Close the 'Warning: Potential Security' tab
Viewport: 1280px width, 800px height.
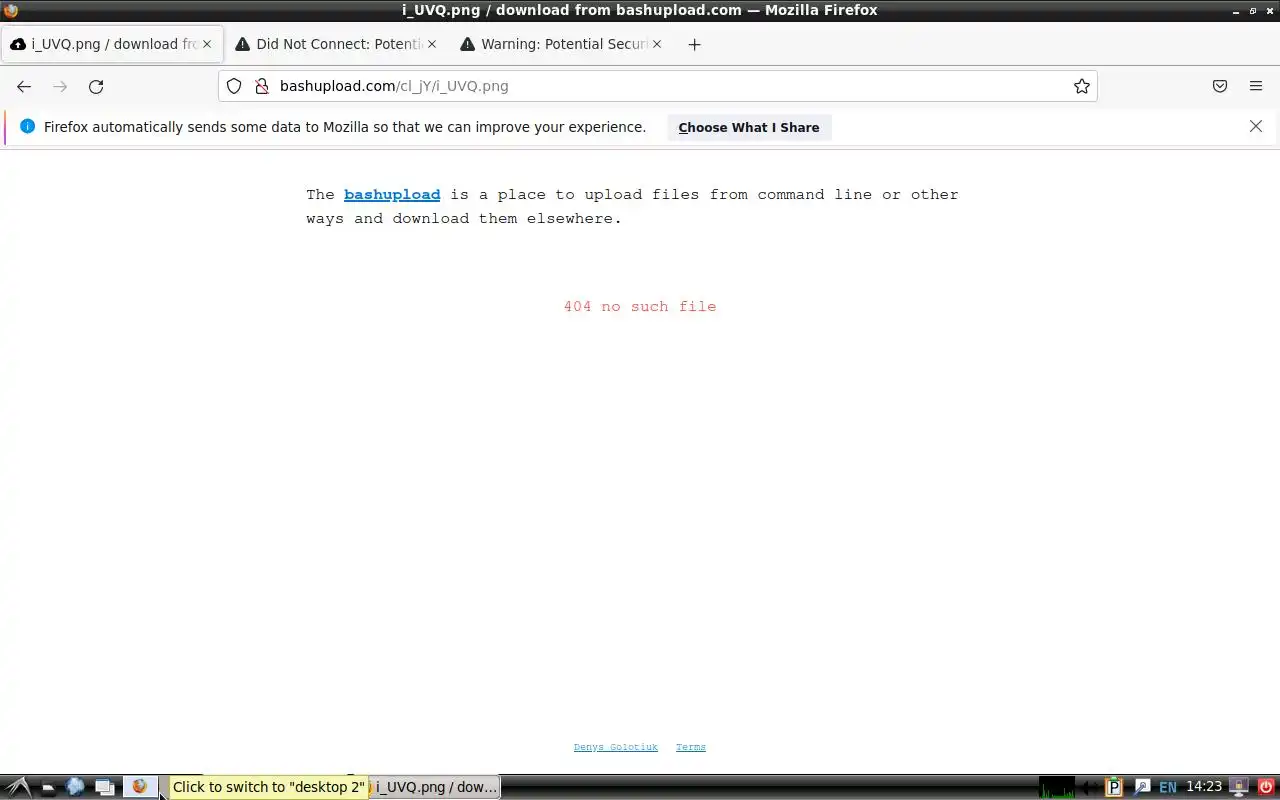click(657, 44)
